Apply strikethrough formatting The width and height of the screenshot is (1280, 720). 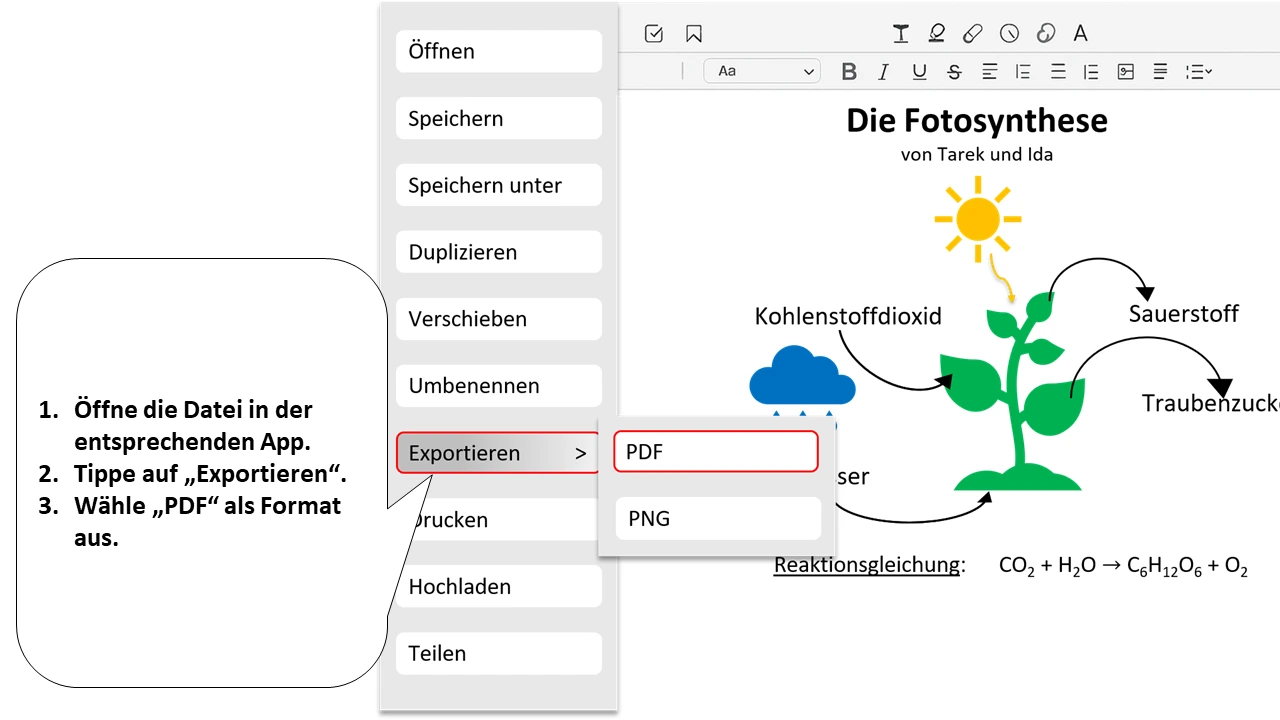[x=954, y=72]
